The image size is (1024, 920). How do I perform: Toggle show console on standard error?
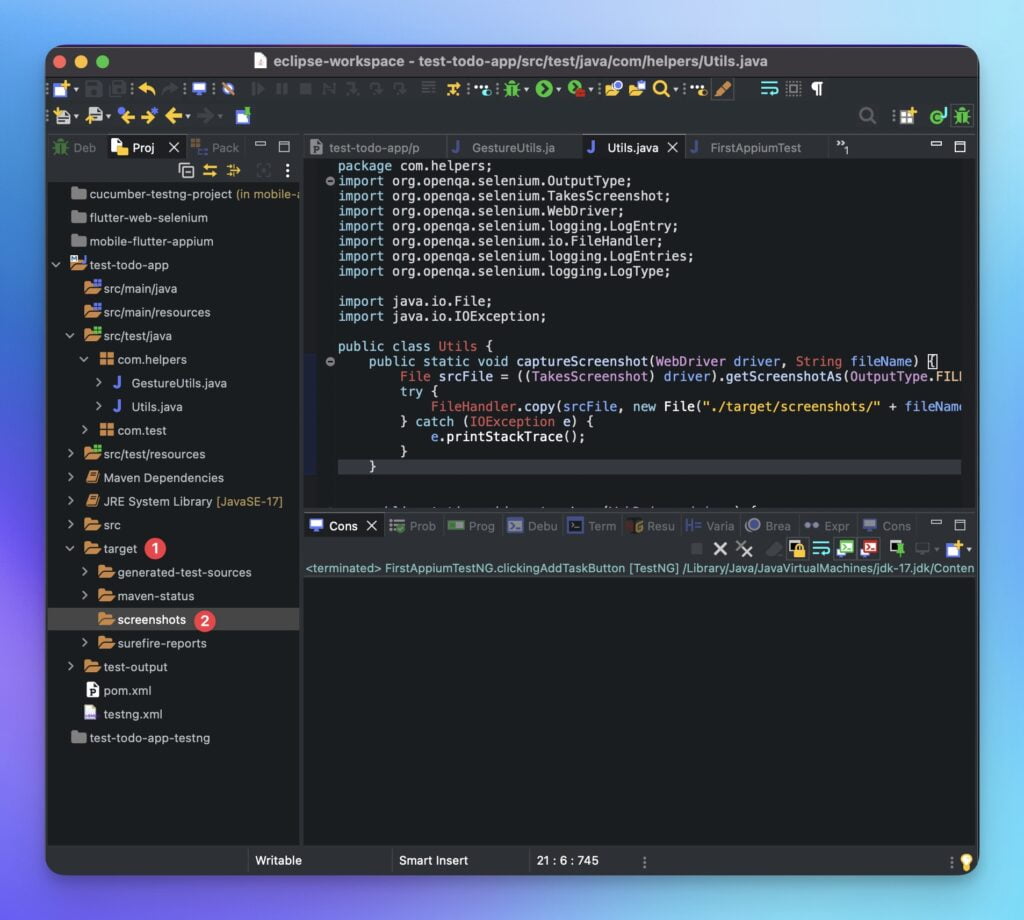(869, 549)
